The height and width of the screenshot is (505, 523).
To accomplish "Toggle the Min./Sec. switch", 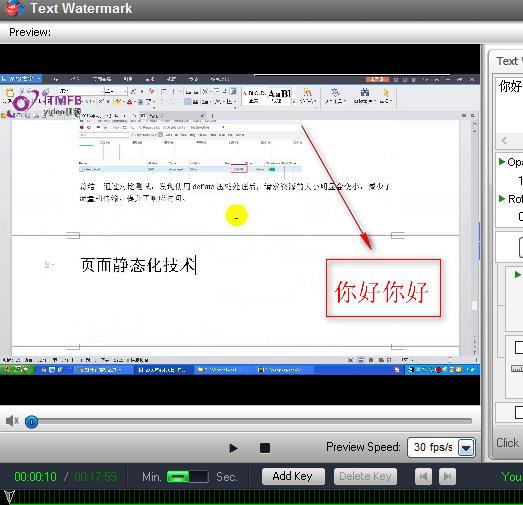I will 188,476.
